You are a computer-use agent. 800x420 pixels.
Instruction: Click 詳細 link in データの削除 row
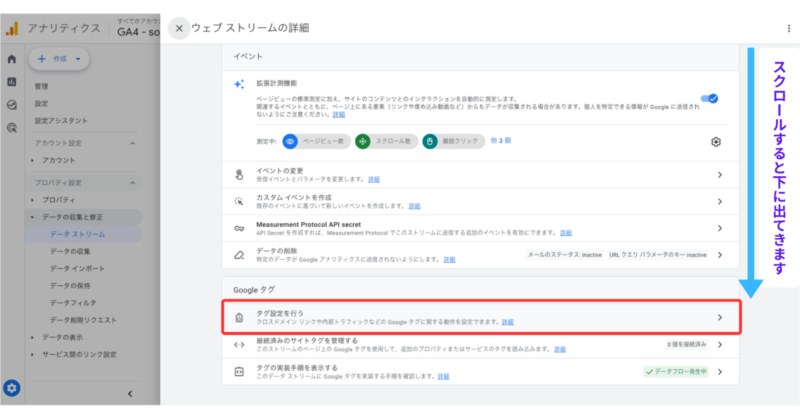[449, 260]
